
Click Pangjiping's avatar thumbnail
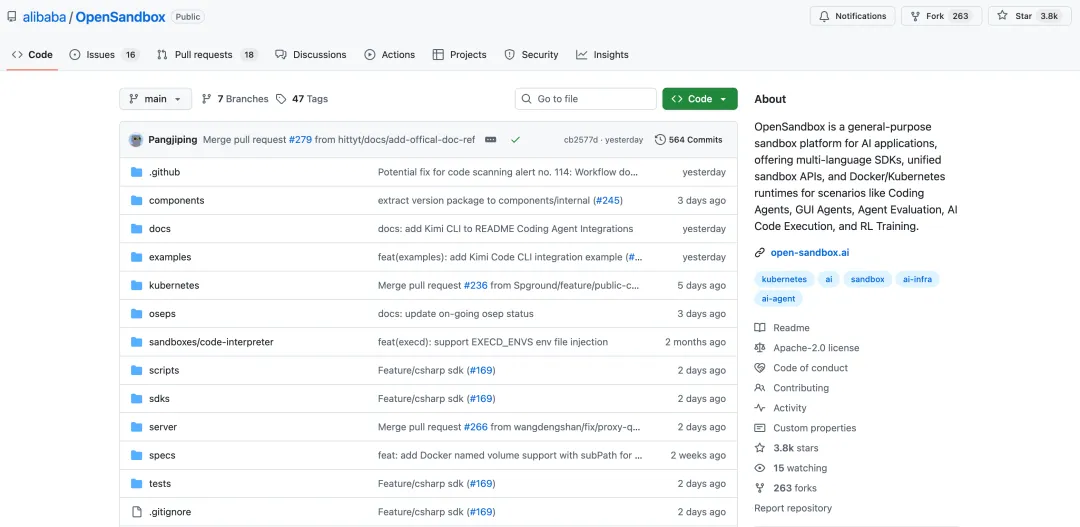136,140
